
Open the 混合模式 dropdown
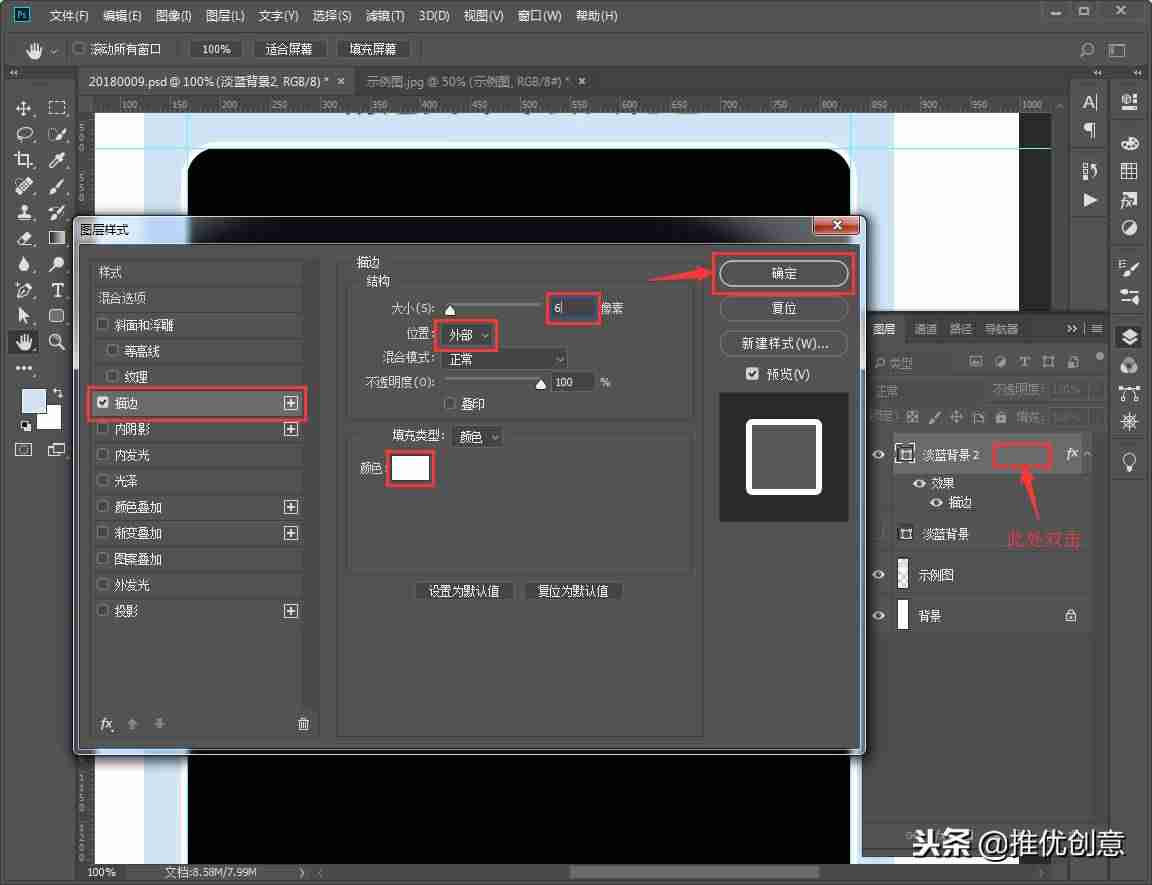[x=504, y=359]
